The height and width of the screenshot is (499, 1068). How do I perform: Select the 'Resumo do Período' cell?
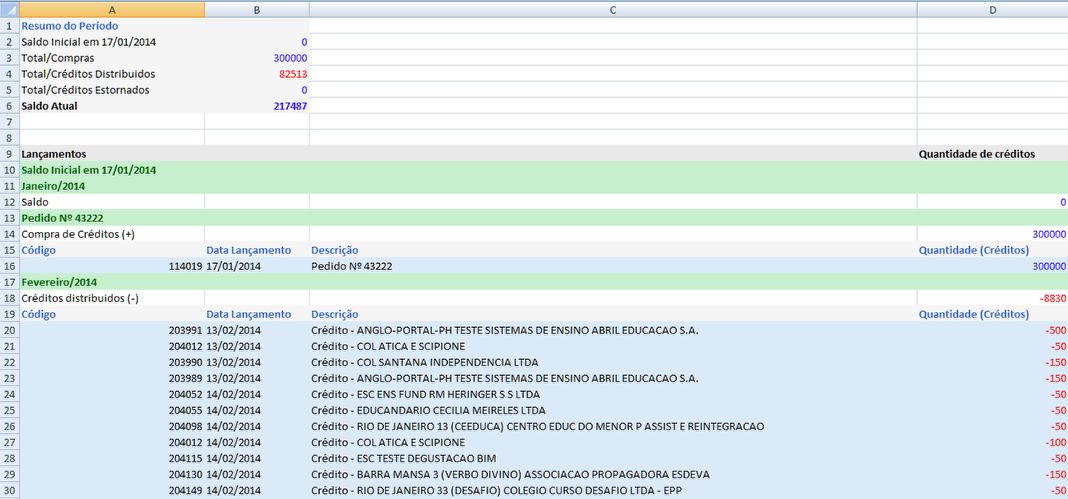pos(70,26)
